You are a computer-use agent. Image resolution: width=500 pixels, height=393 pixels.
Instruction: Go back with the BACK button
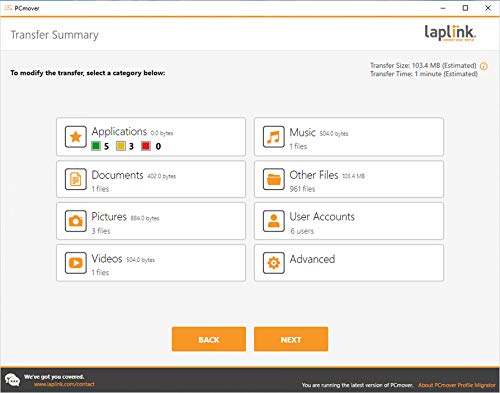(209, 339)
